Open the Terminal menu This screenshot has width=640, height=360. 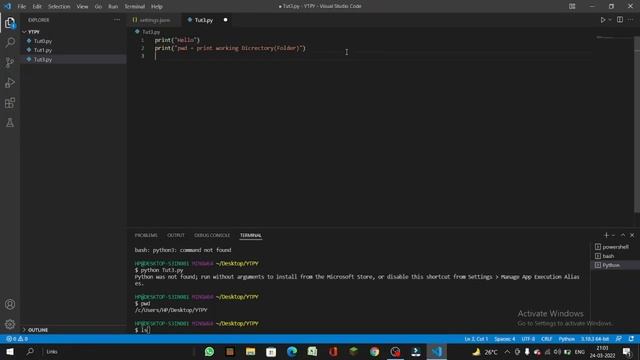(x=134, y=6)
